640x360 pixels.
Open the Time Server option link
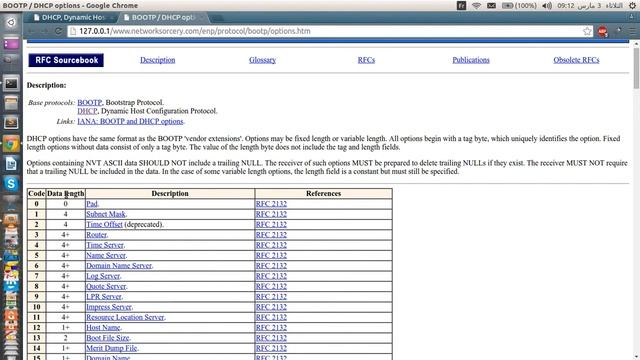105,245
